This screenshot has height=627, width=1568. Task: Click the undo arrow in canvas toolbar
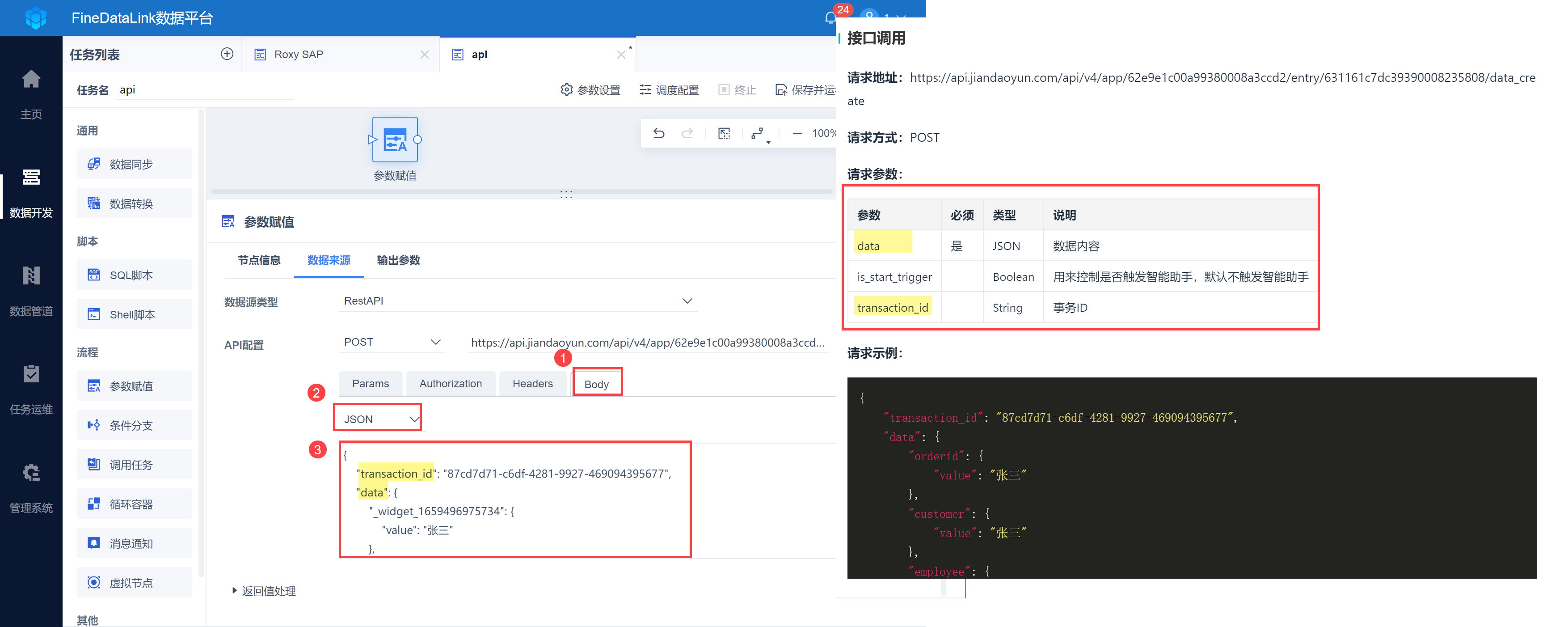[x=658, y=133]
